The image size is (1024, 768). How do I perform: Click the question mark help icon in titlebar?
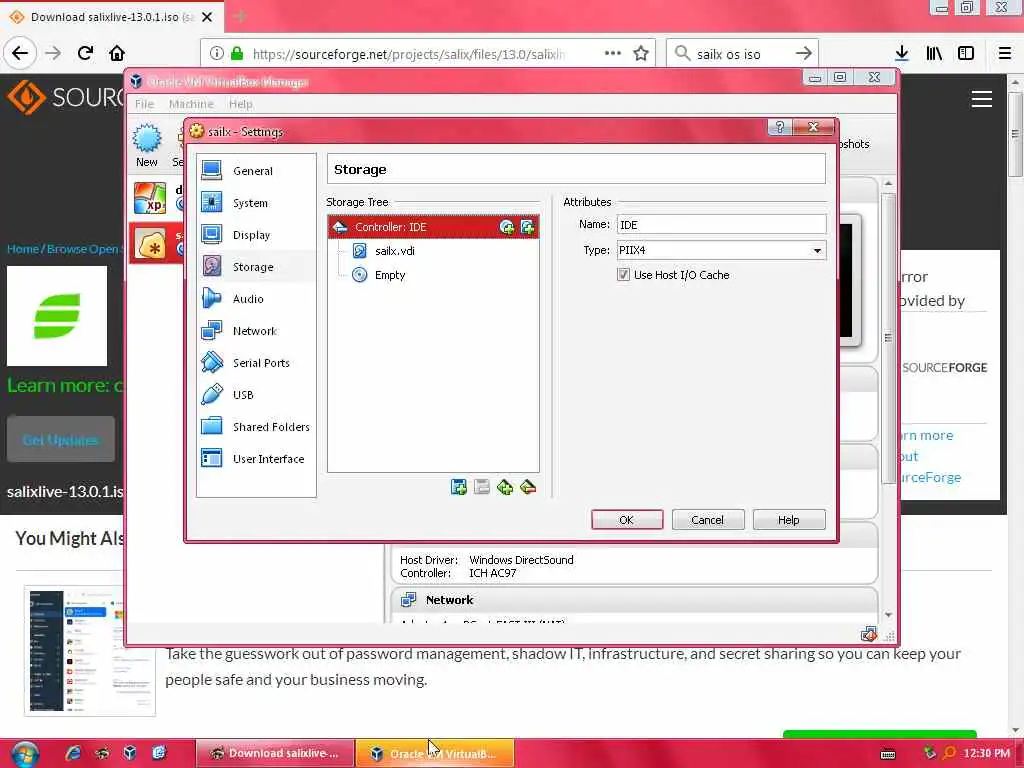[779, 127]
